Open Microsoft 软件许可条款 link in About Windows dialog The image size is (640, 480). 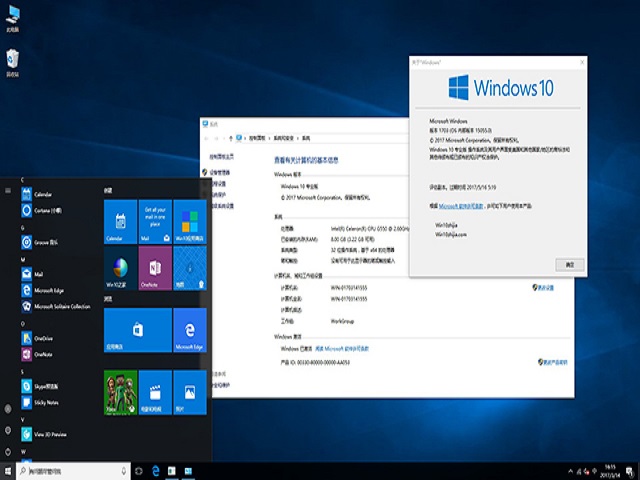[461, 204]
